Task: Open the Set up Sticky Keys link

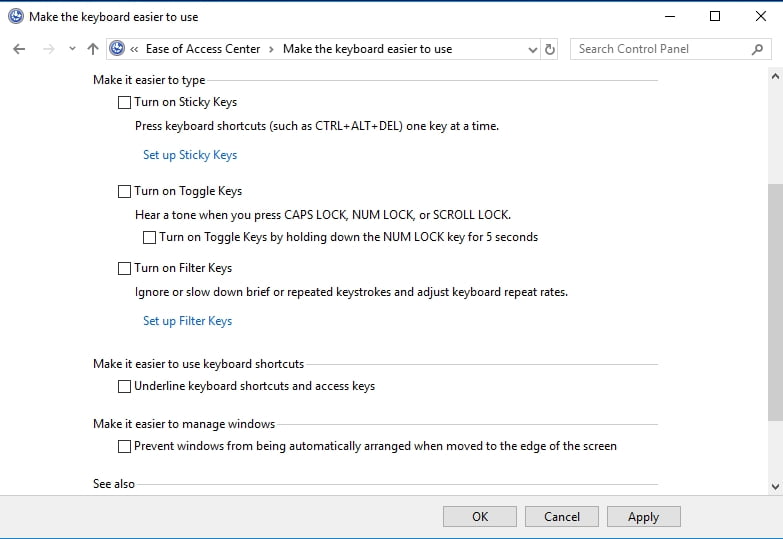Action: point(190,155)
